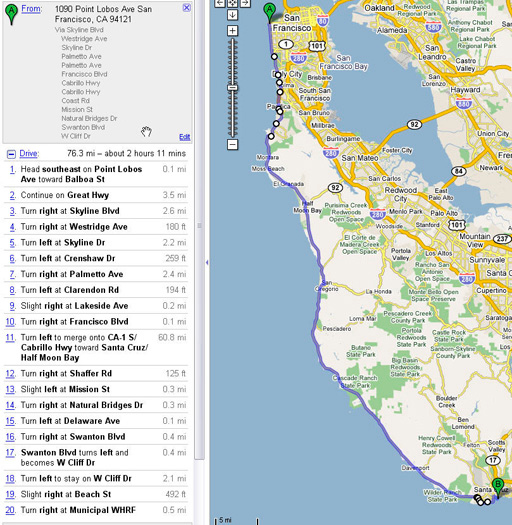This screenshot has height=525, width=512.
Task: Select the Swanton Blvd via entry
Action: (x=83, y=127)
